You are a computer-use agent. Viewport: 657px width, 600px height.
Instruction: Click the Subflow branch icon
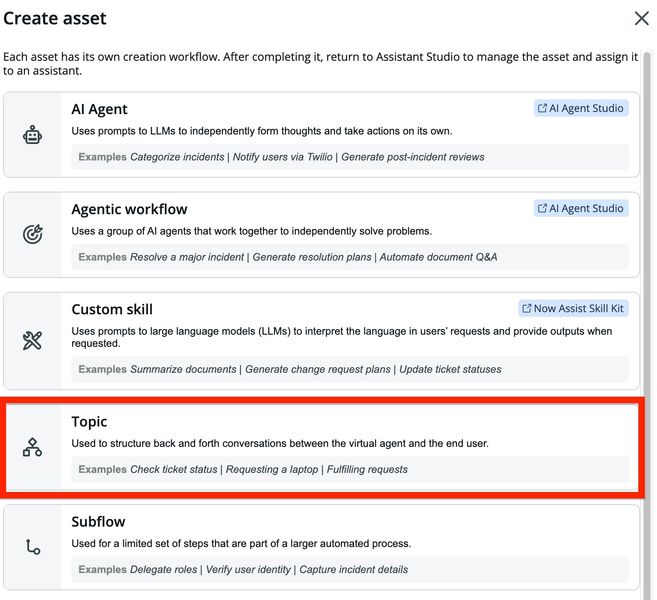(33, 547)
